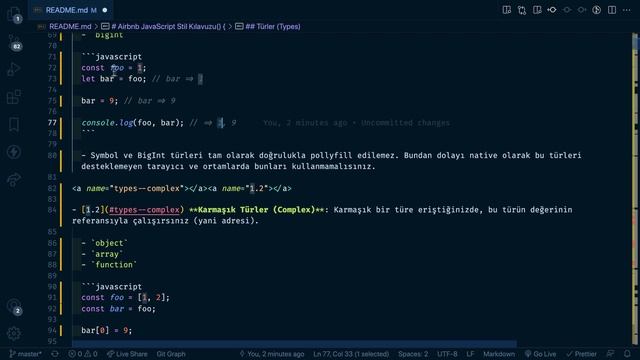Open changes with previous revision icon
Screen dimensions: 640x360
(x=552, y=10)
